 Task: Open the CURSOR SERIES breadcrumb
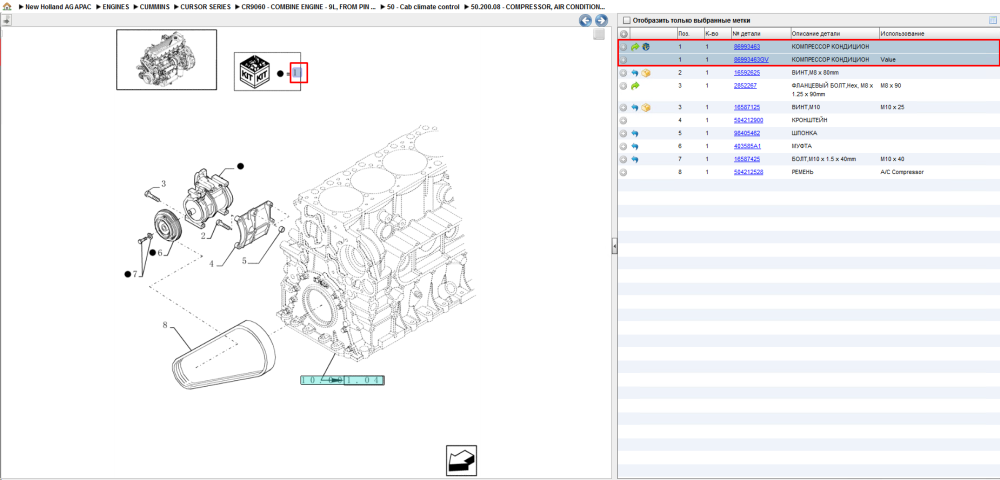tap(205, 6)
